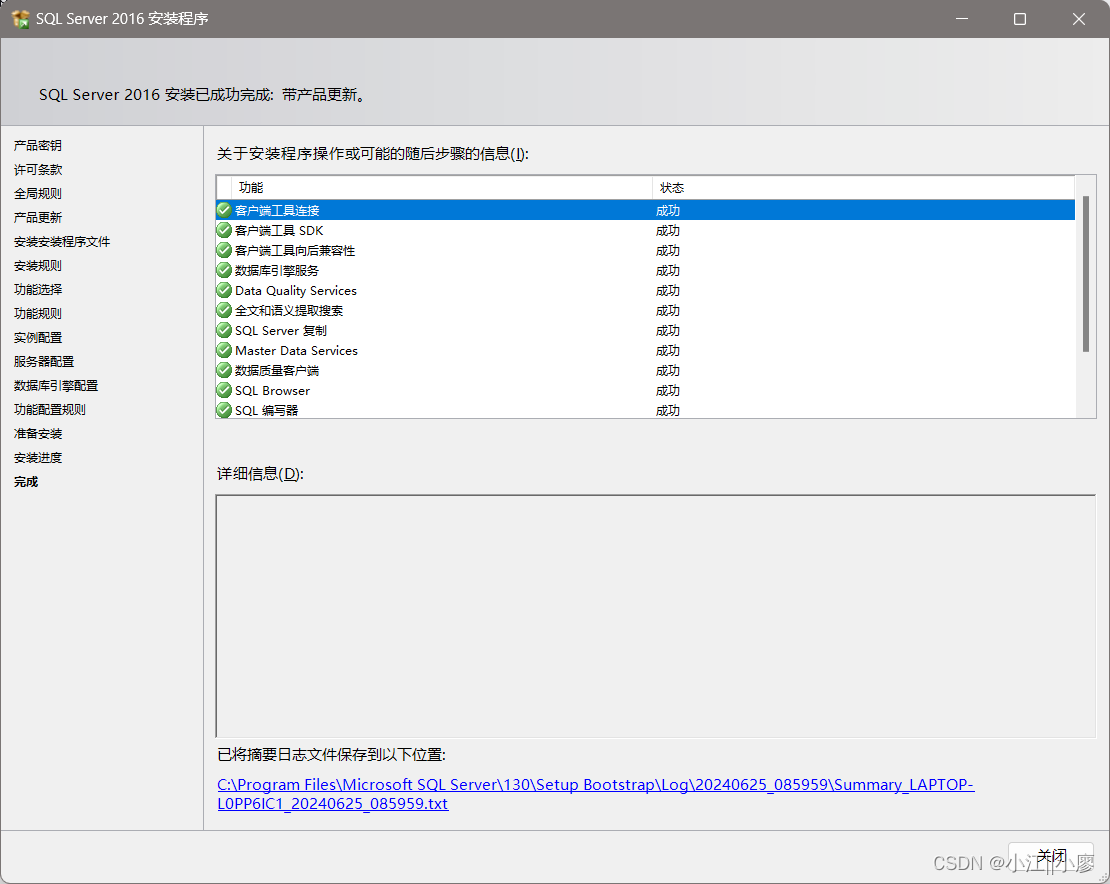Click the check icon beside Master Data Services
Viewport: 1110px width, 884px height.
pyautogui.click(x=223, y=350)
